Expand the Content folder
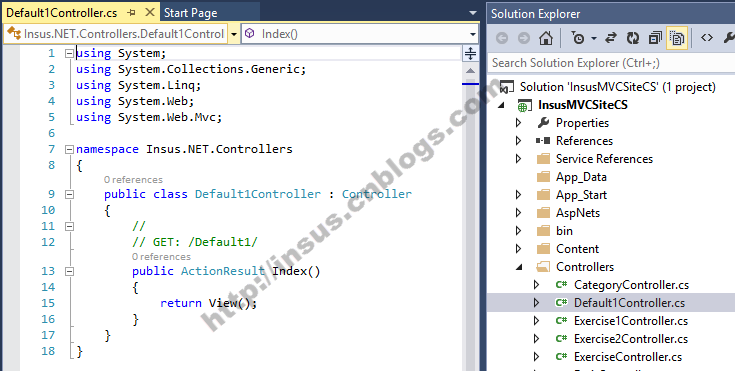Image resolution: width=735 pixels, height=371 pixels. (518, 249)
